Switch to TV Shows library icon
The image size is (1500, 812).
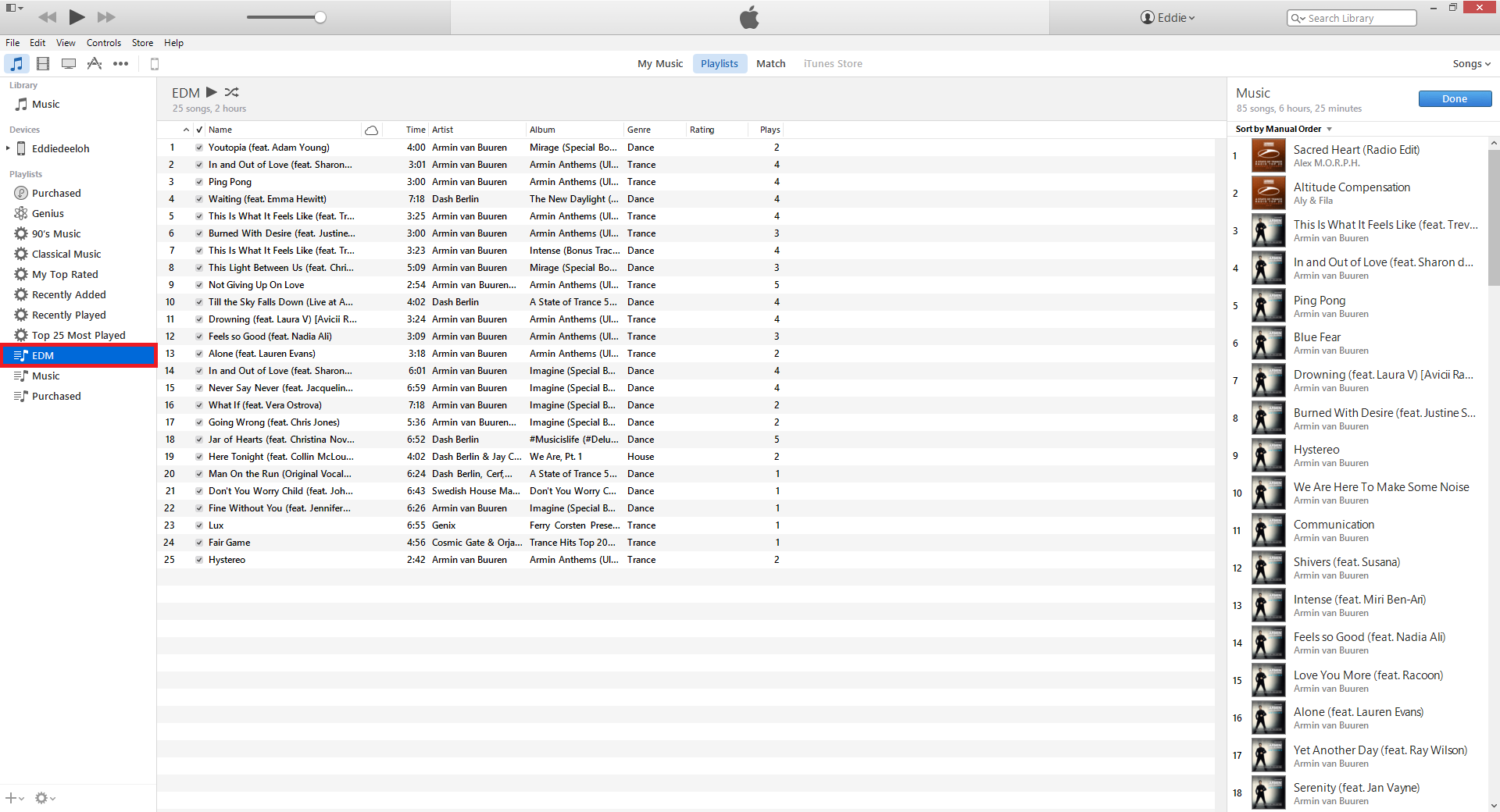69,63
